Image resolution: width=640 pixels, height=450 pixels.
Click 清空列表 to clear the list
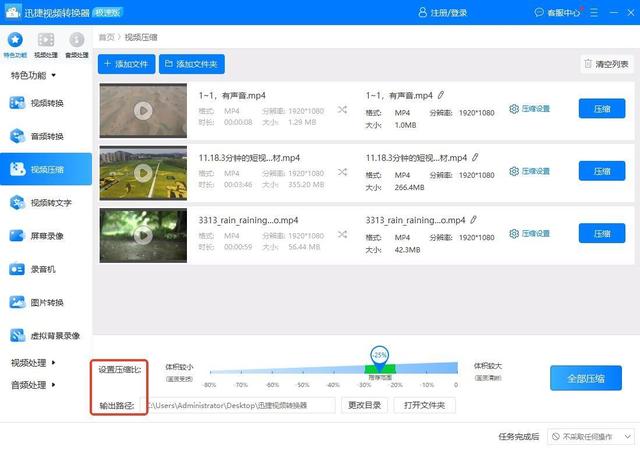[x=607, y=64]
